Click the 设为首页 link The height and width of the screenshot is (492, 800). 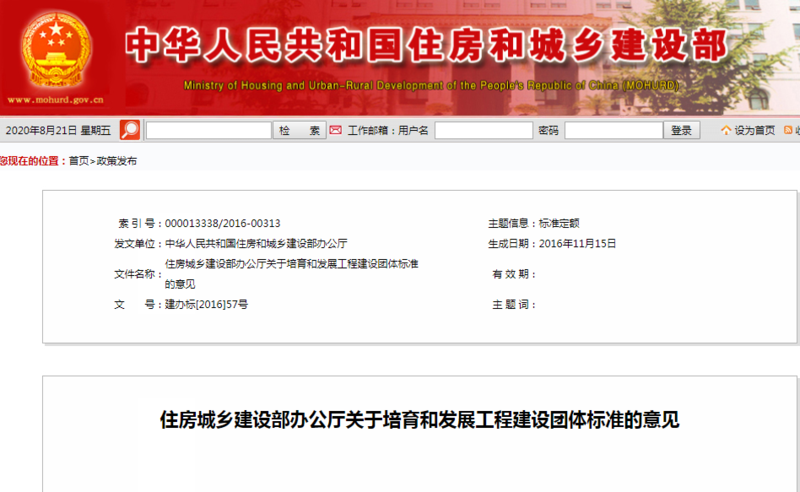point(755,131)
